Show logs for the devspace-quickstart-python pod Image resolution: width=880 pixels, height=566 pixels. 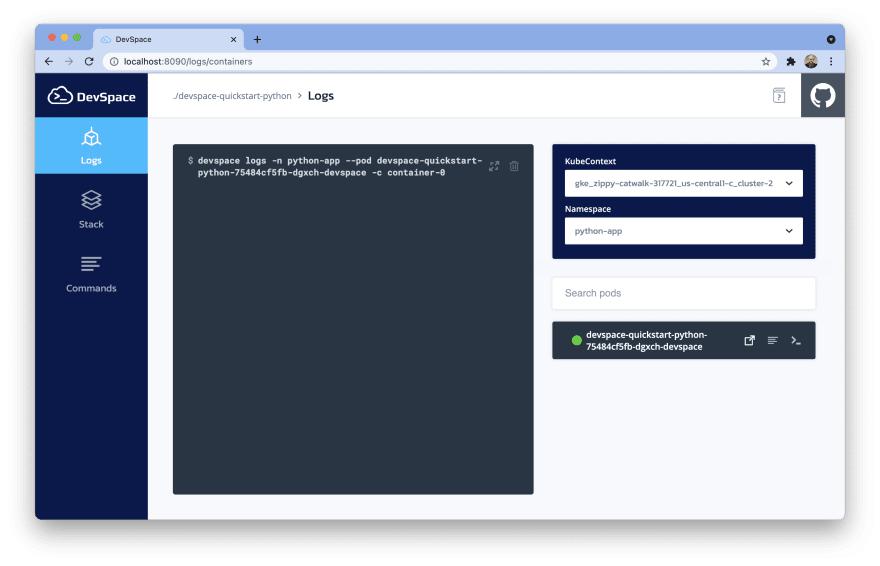click(x=772, y=340)
